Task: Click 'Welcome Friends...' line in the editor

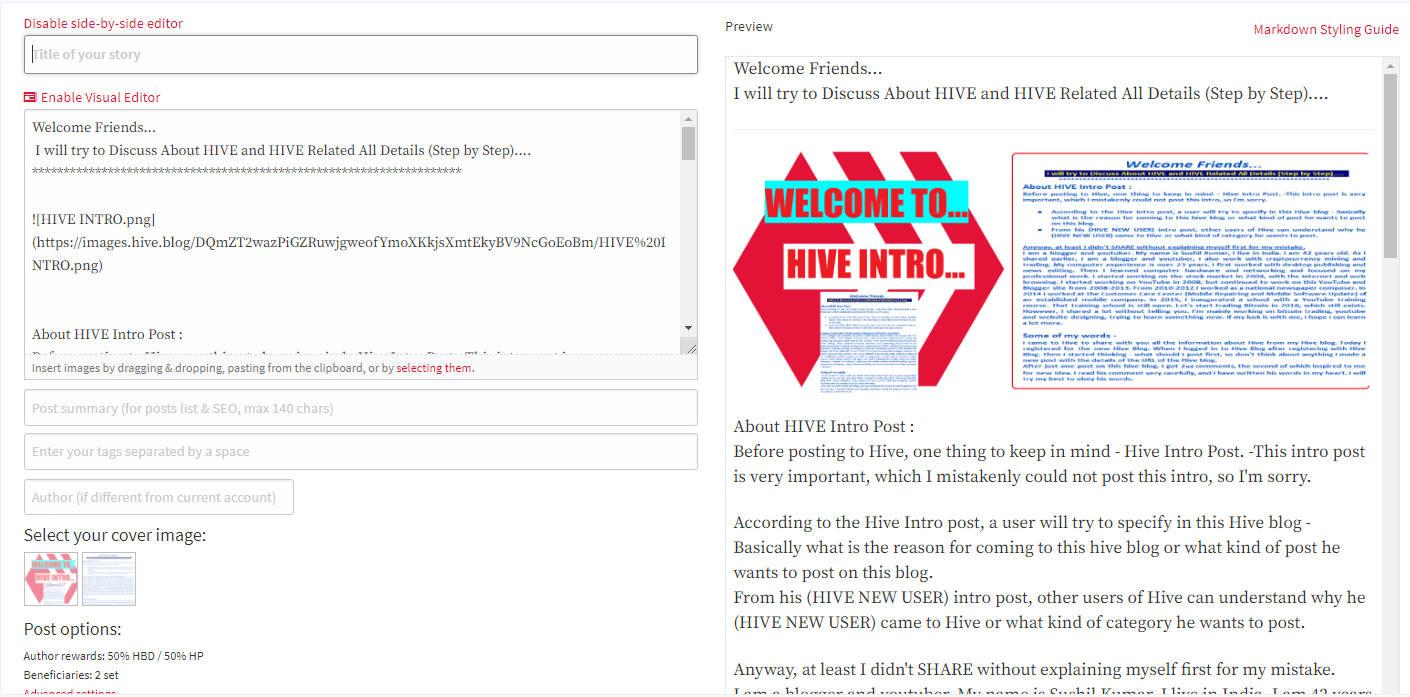Action: pyautogui.click(x=94, y=128)
